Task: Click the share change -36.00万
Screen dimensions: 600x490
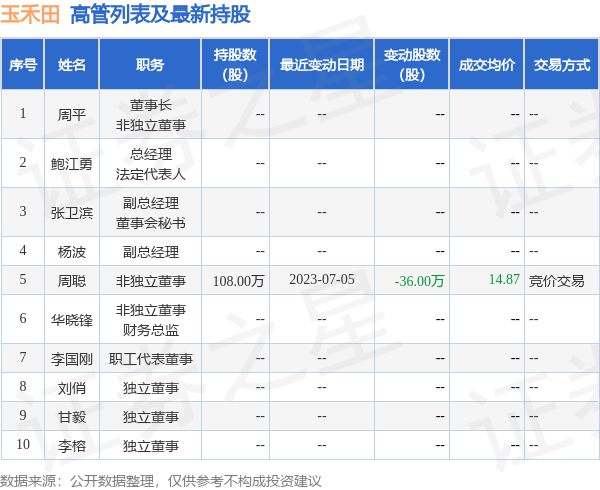Action: point(419,281)
